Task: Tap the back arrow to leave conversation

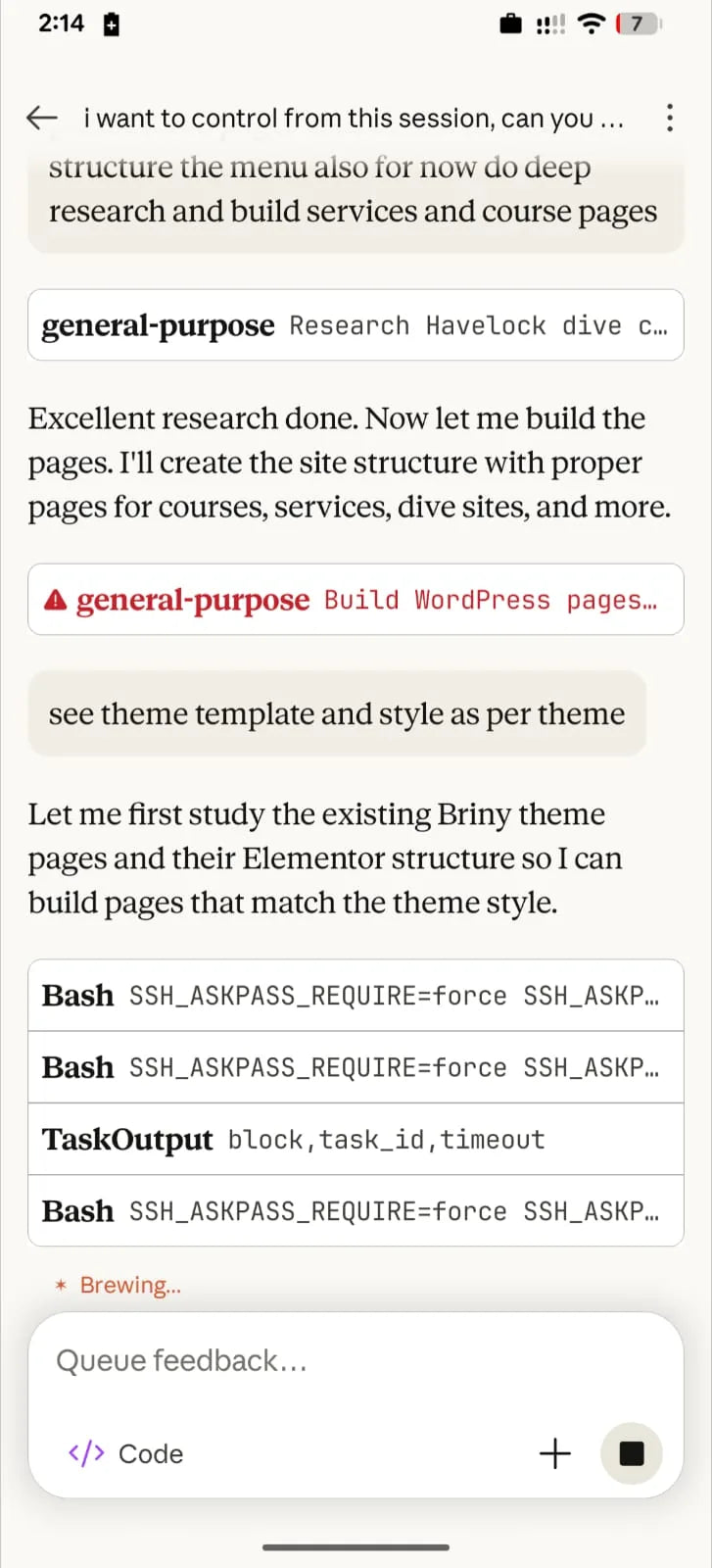Action: [41, 118]
